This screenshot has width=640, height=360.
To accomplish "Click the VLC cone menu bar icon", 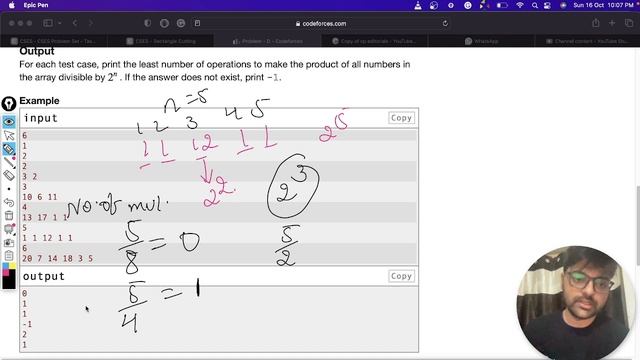I will [418, 5].
